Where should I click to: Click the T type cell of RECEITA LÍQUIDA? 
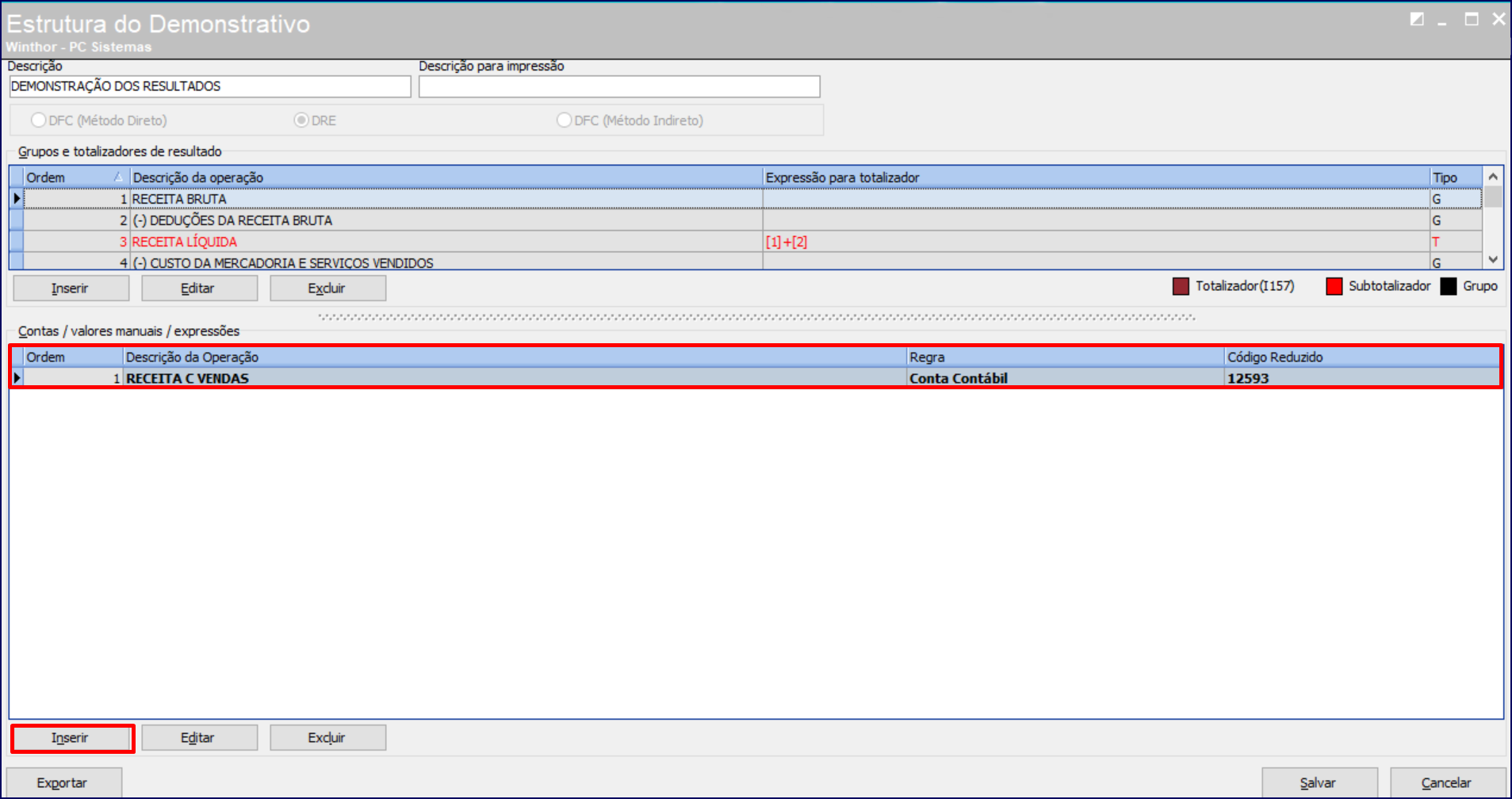click(x=1456, y=242)
